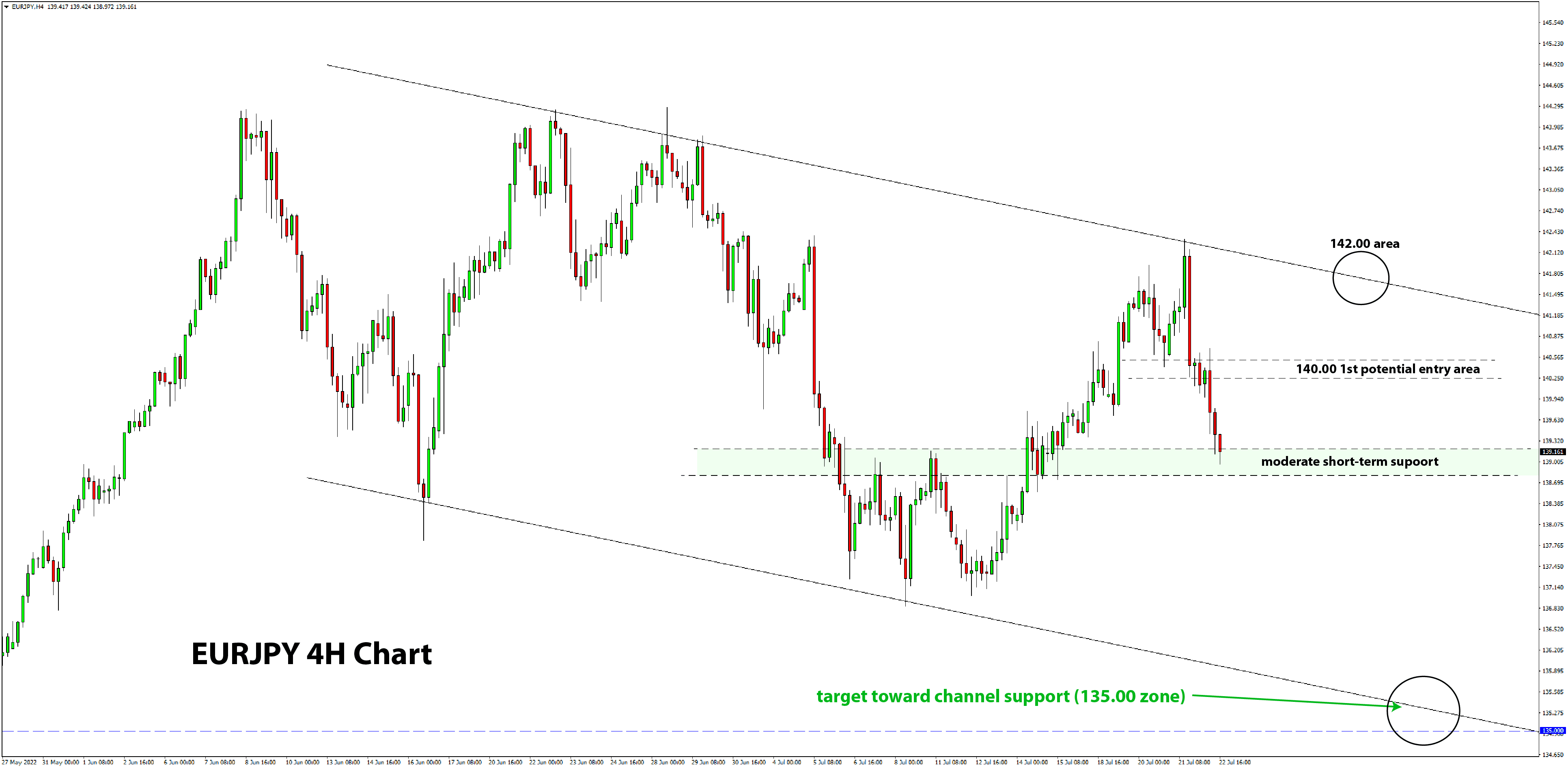
Task: Click the '20 Jul 00:00' time axis label
Action: [1153, 762]
